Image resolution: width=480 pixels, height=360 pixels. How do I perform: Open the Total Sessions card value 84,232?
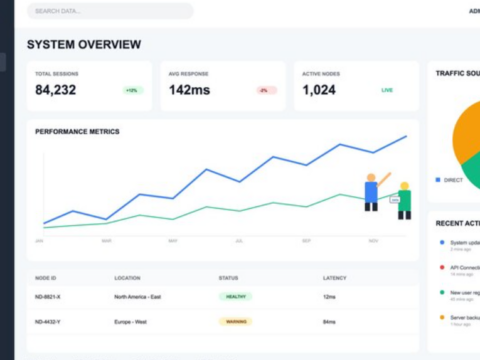[x=56, y=90]
